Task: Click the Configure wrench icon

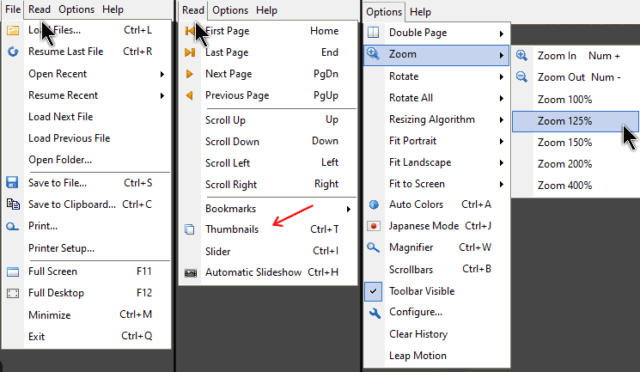Action: 375,313
